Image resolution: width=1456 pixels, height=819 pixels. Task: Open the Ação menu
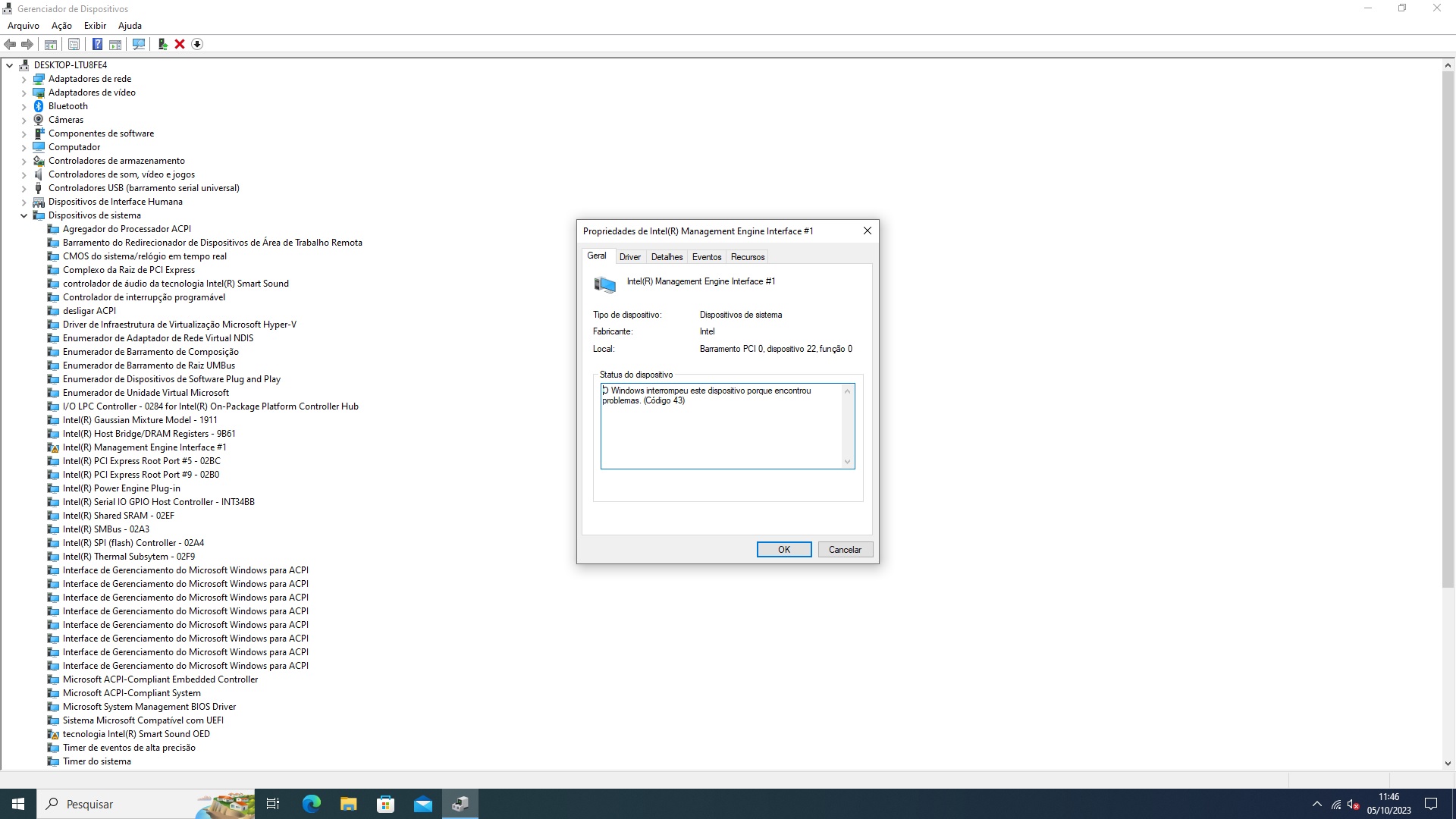pyautogui.click(x=61, y=26)
